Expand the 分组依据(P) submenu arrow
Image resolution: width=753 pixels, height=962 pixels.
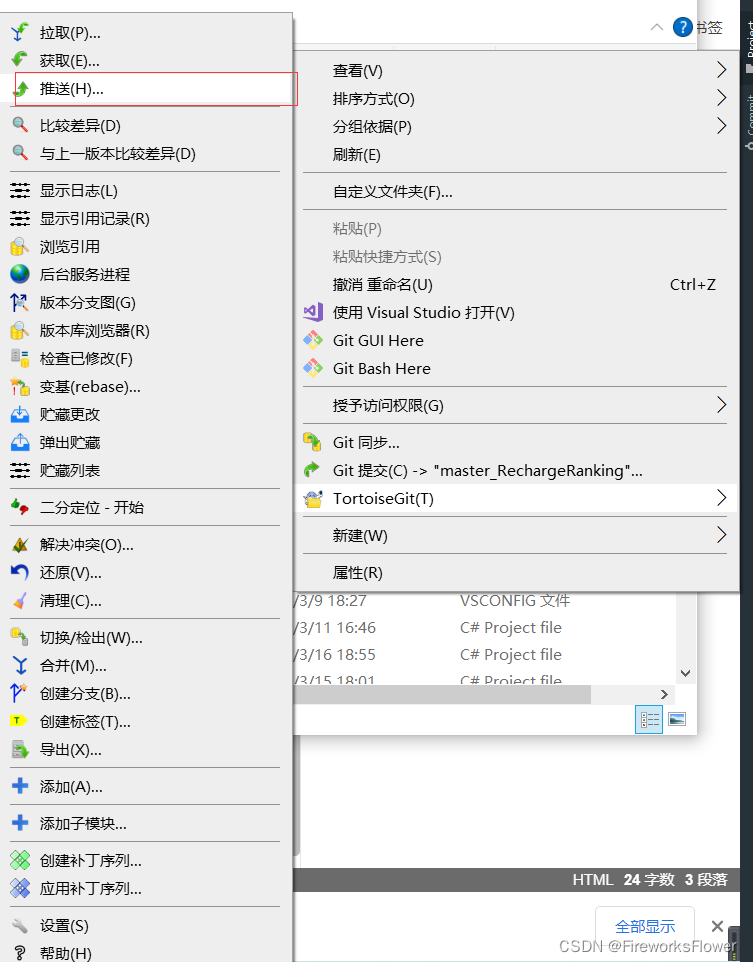click(x=721, y=126)
